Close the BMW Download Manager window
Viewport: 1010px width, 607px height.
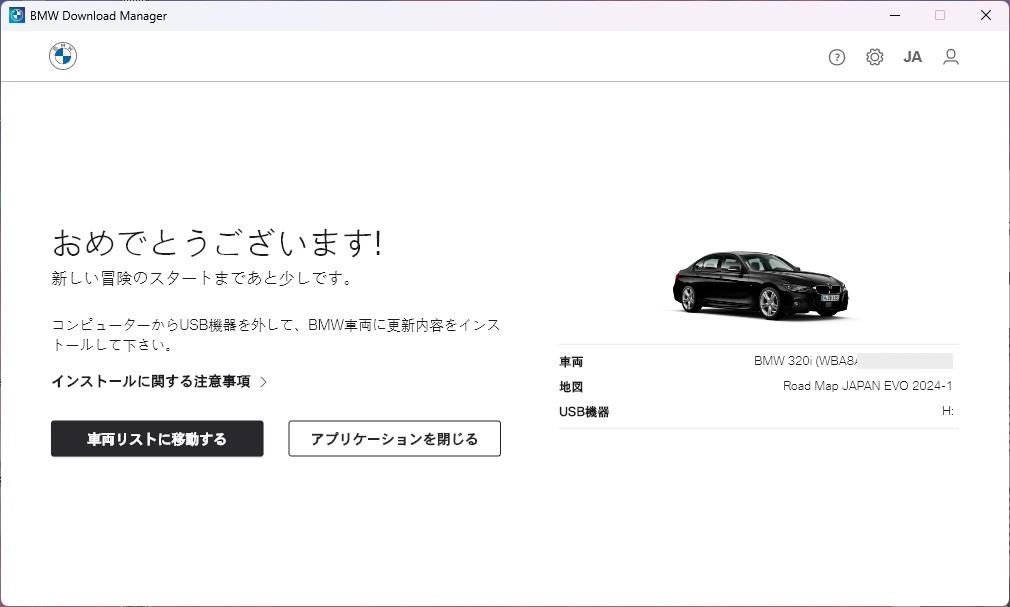(x=986, y=15)
